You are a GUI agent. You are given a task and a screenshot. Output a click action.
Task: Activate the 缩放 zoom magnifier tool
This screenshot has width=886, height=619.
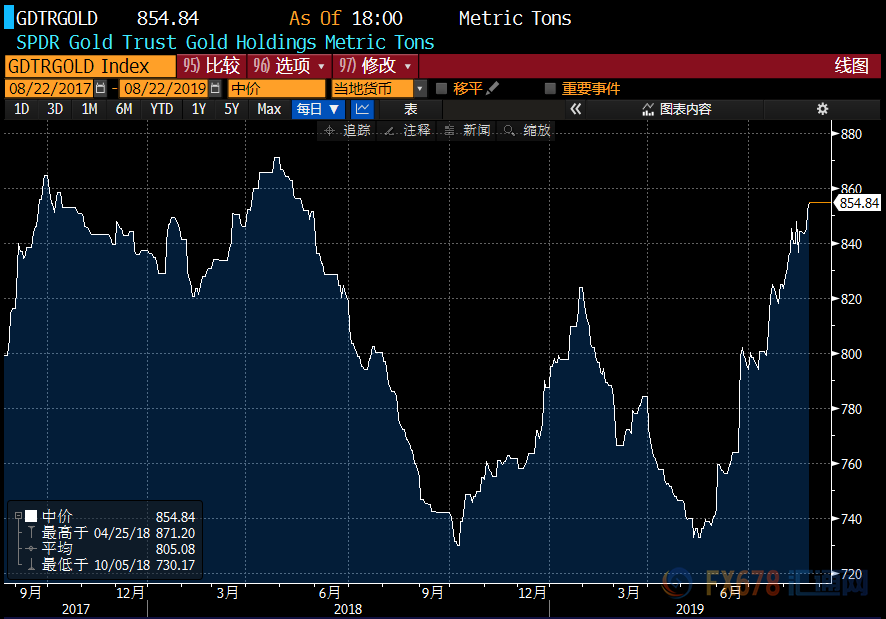pyautogui.click(x=527, y=131)
